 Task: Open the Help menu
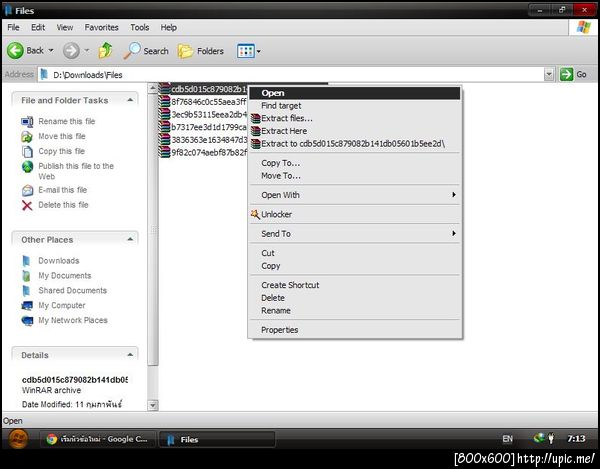click(168, 28)
